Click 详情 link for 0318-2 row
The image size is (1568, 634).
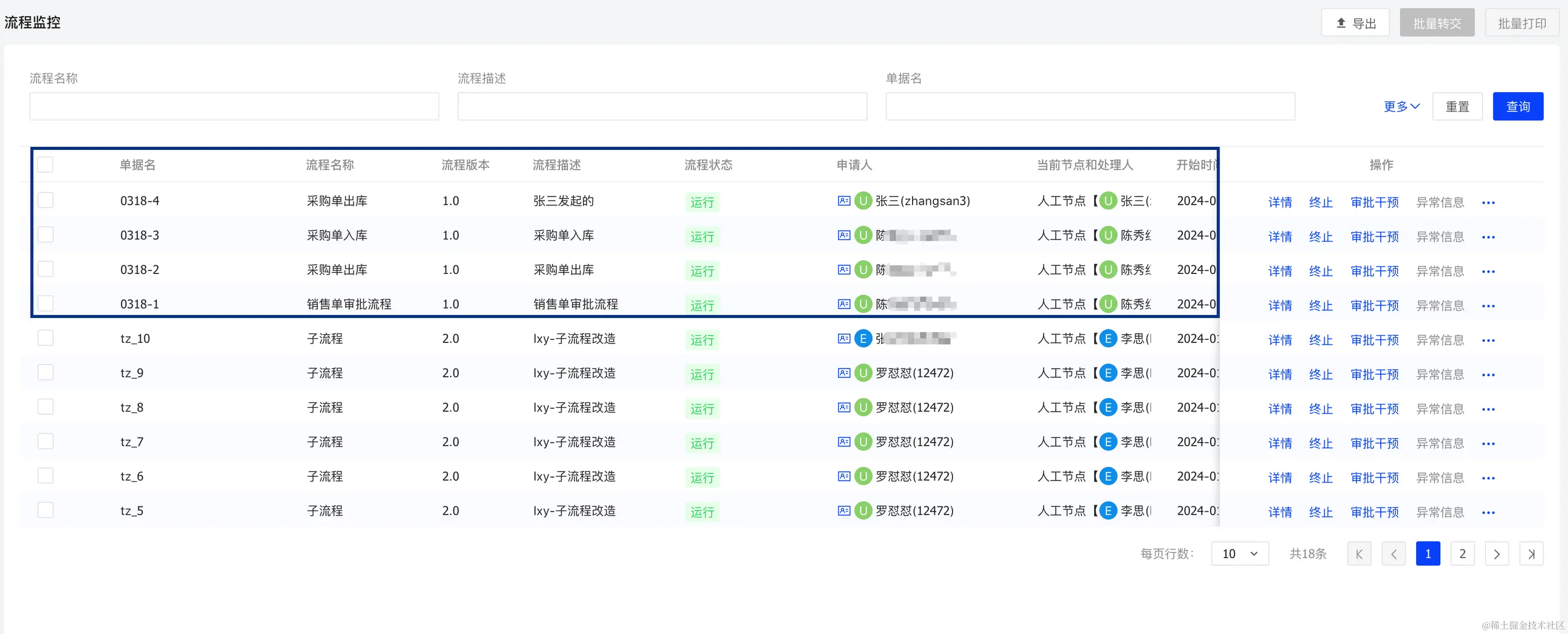pyautogui.click(x=1280, y=272)
